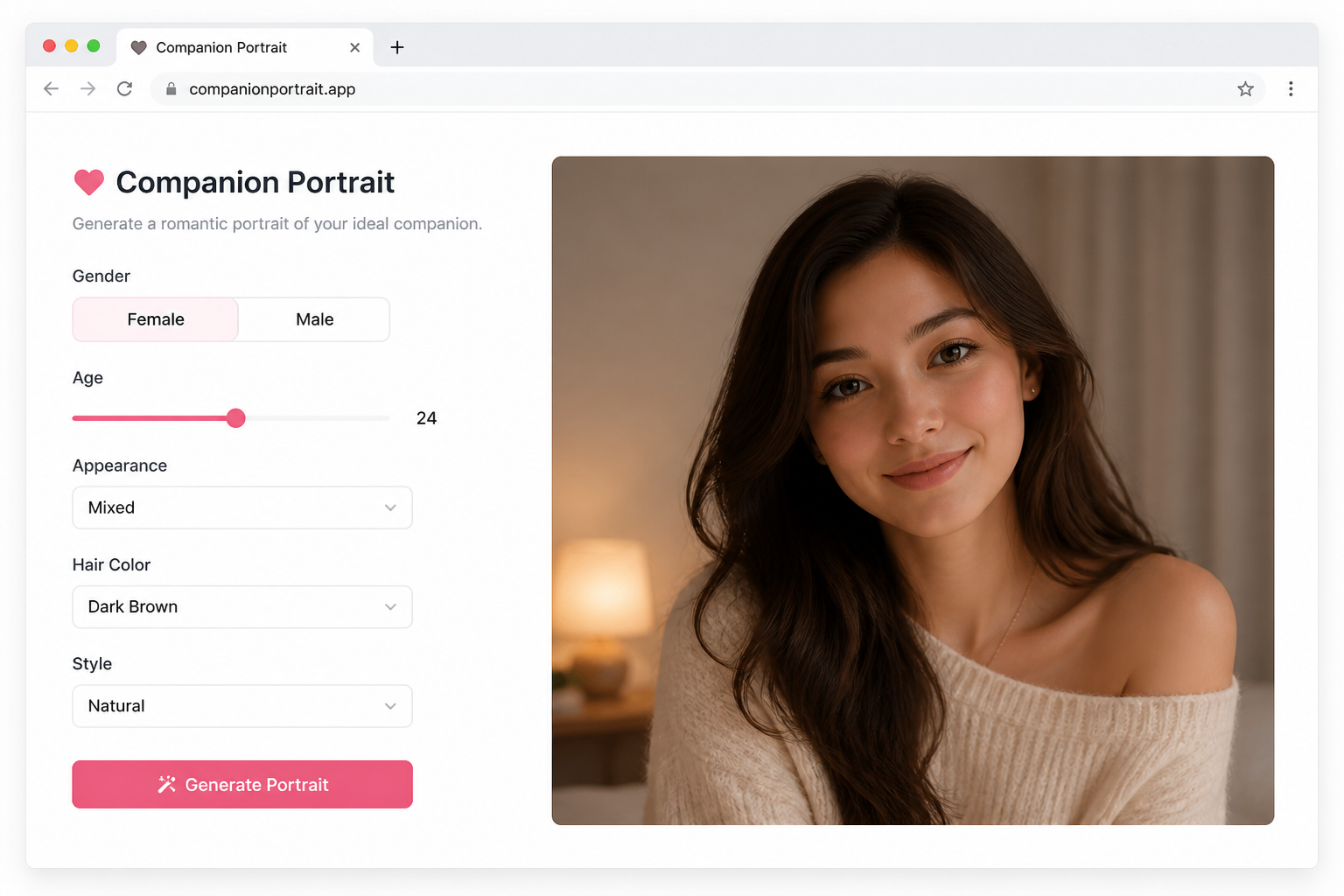Click the generated portrait image
The width and height of the screenshot is (1344, 896).
tap(913, 490)
